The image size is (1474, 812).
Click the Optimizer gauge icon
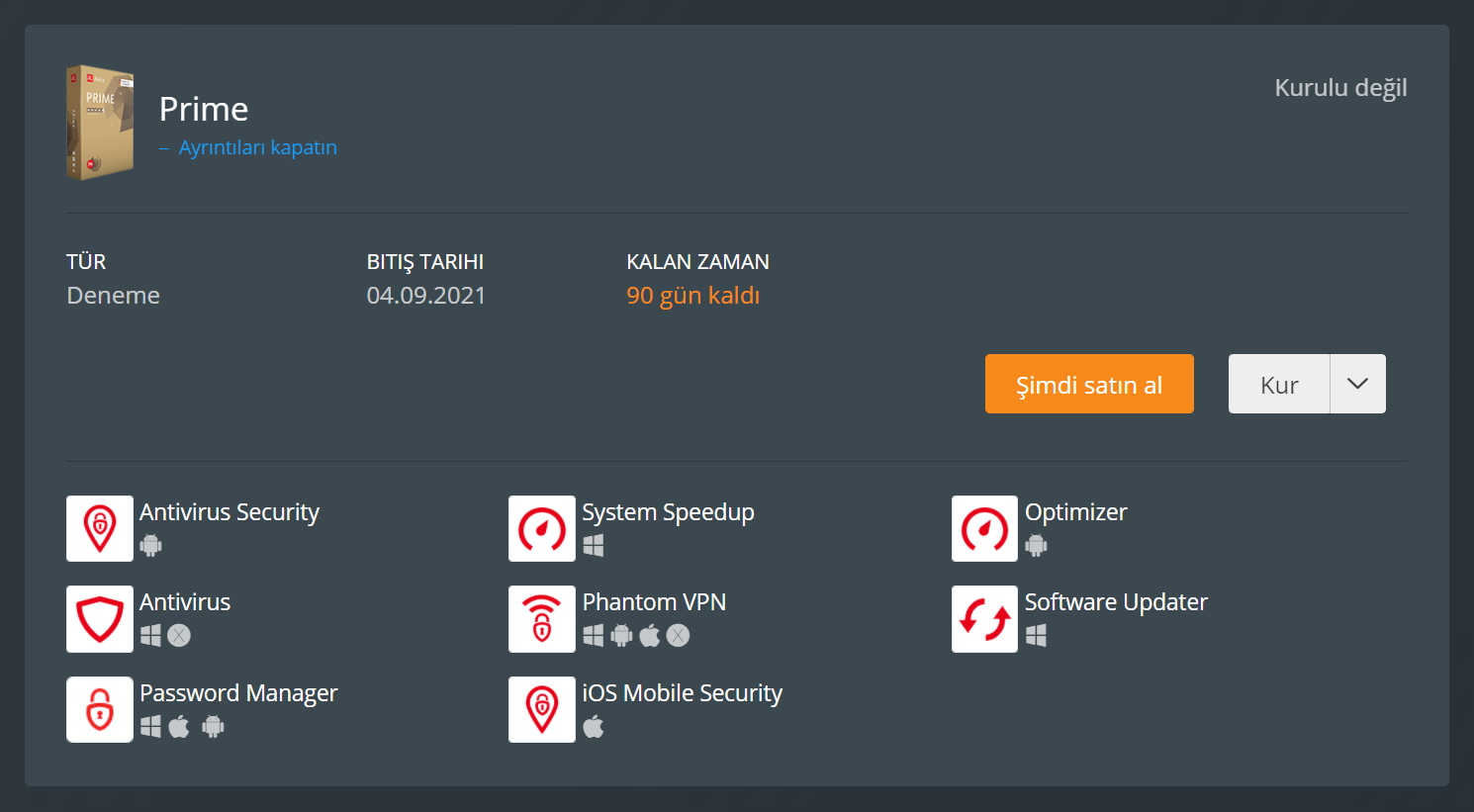tap(984, 529)
